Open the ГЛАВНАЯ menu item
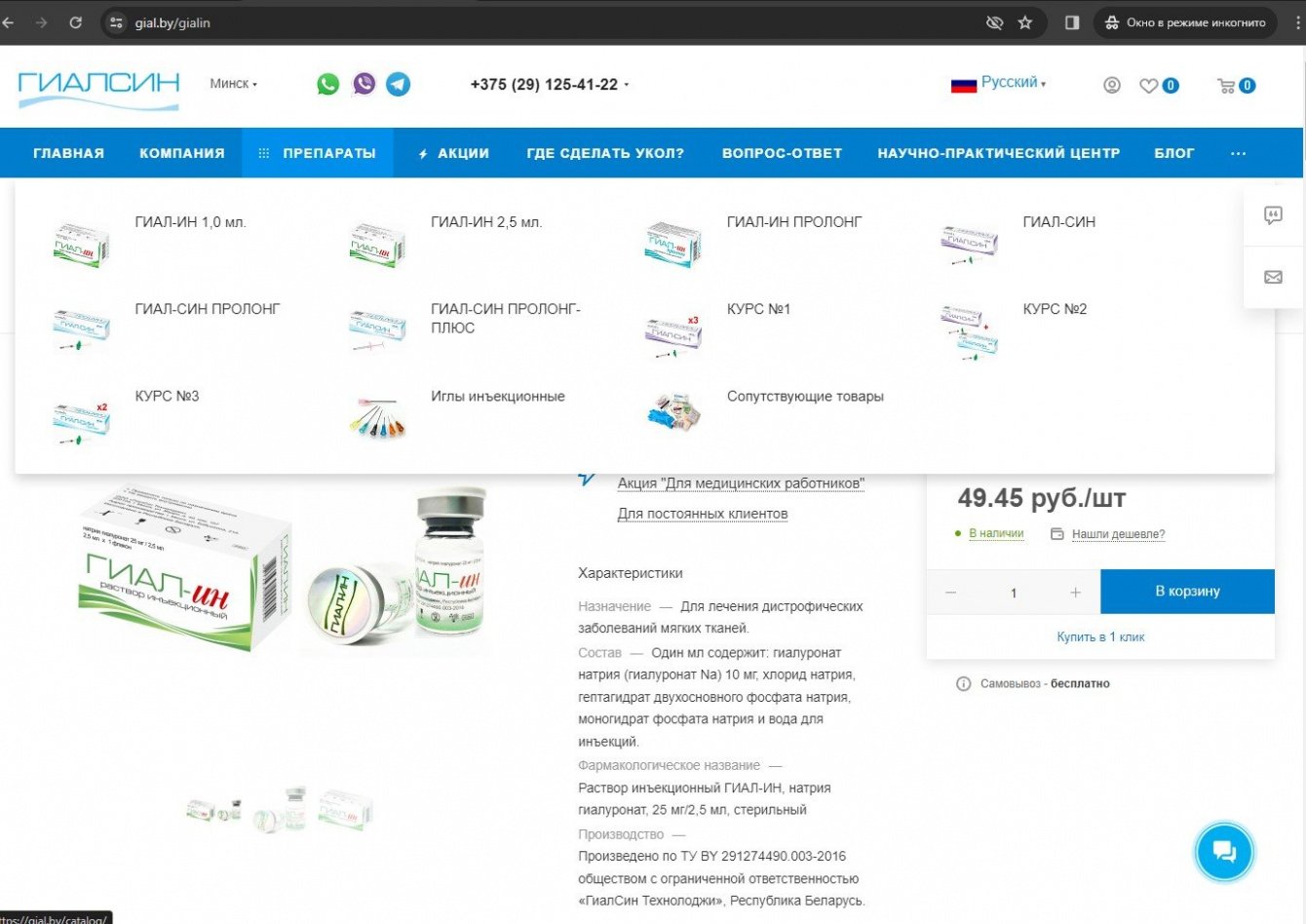The width and height of the screenshot is (1306, 924). pyautogui.click(x=68, y=153)
